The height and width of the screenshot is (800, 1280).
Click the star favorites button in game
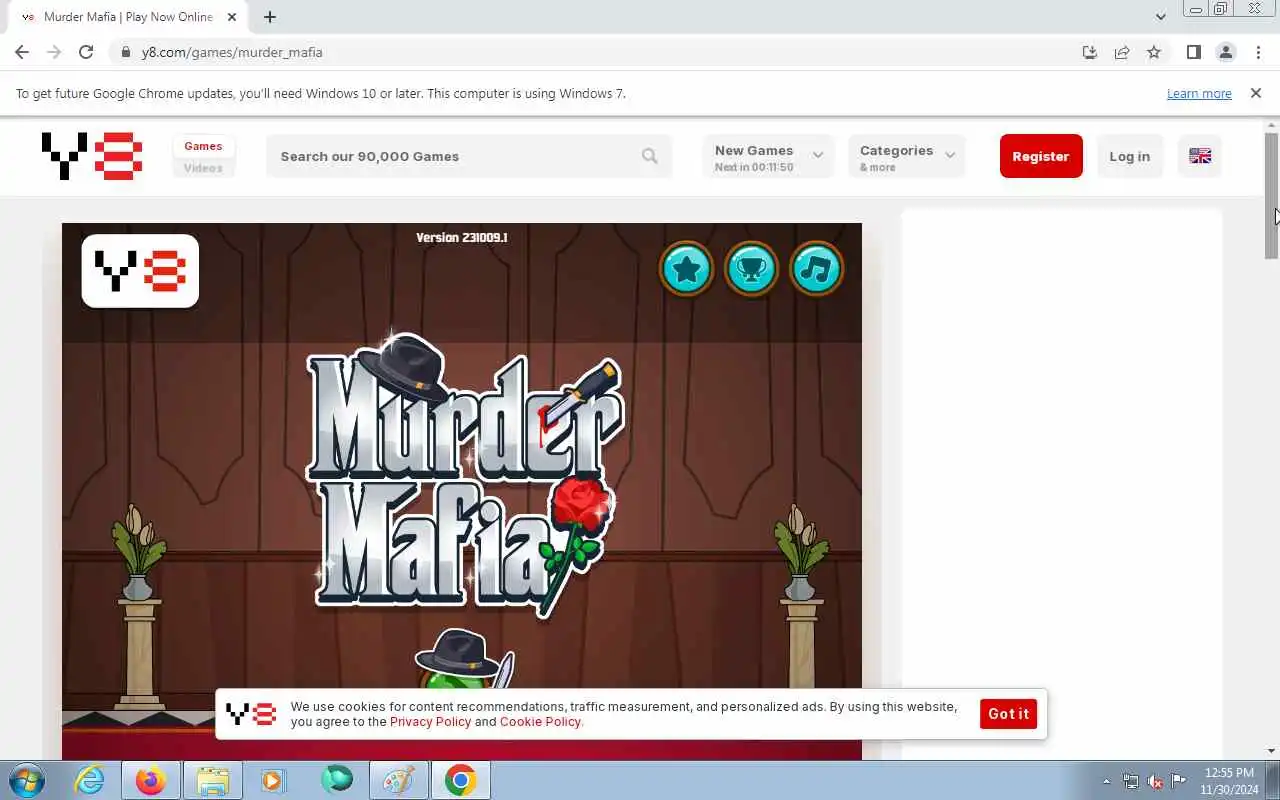pos(686,268)
